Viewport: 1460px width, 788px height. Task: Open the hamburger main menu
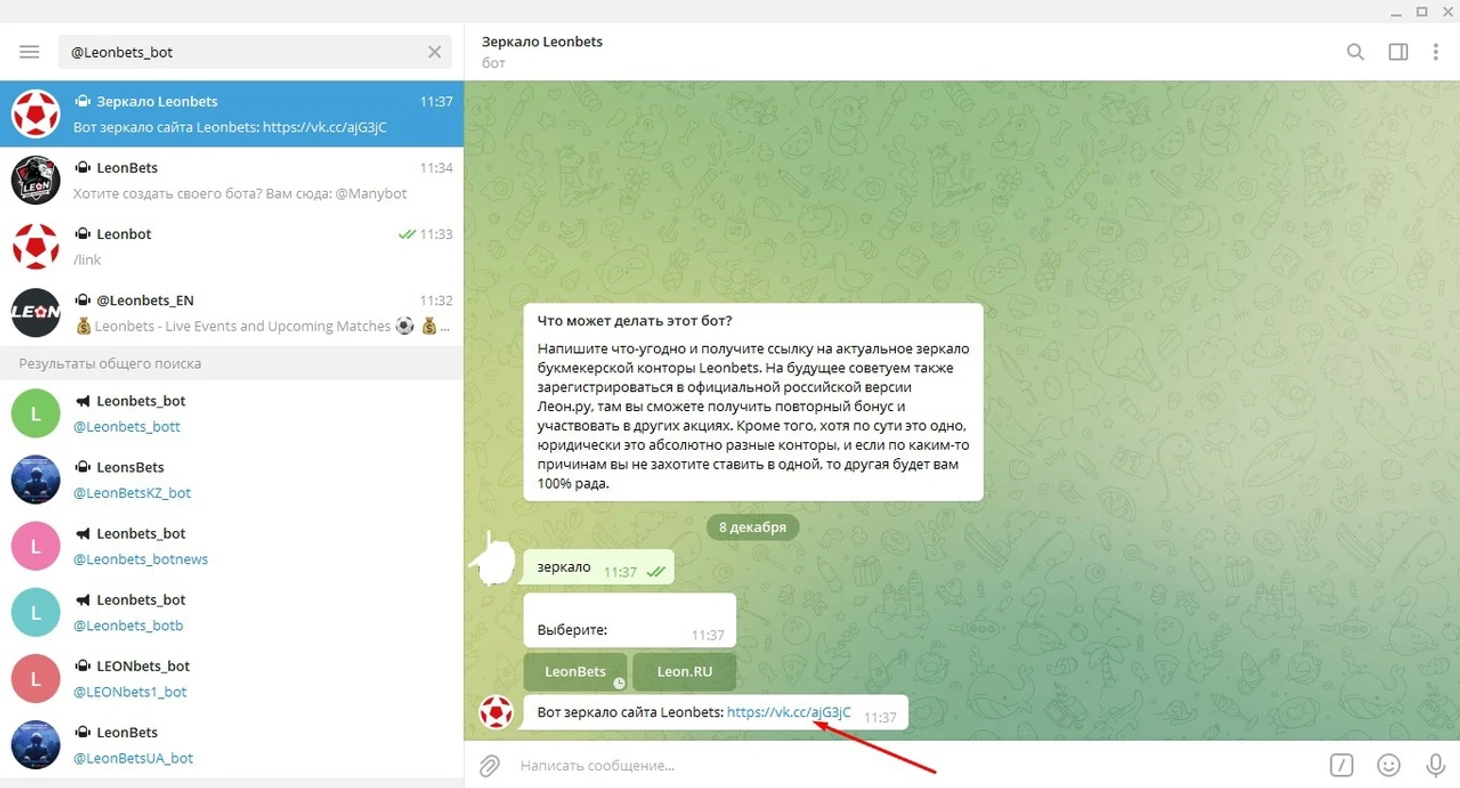click(29, 52)
